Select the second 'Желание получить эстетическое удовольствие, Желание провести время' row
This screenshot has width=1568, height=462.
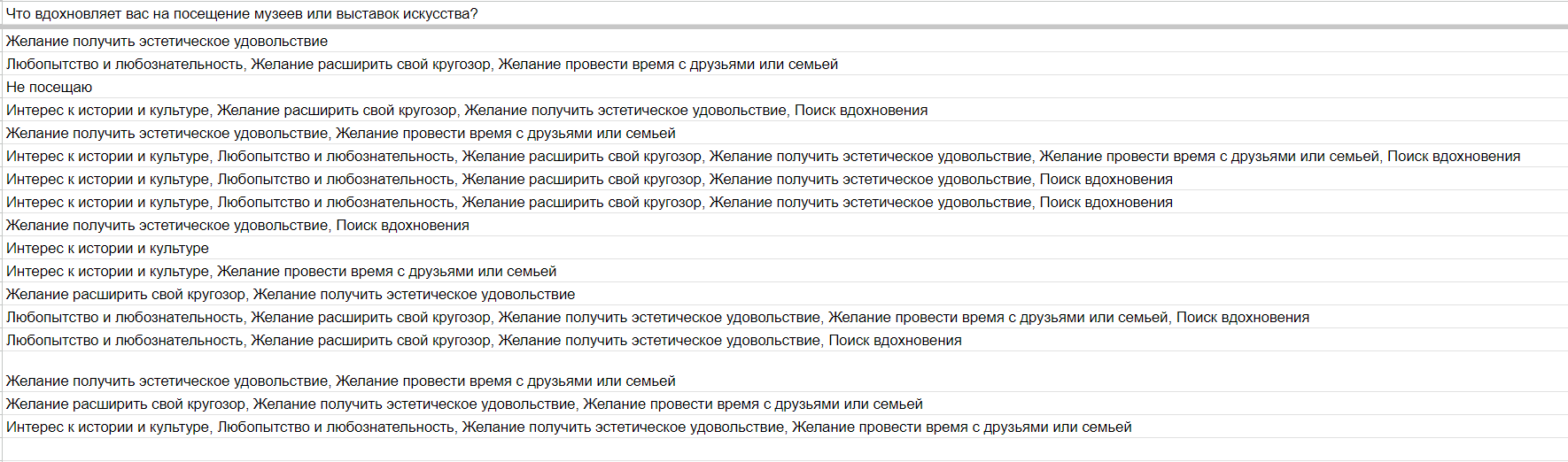tap(784, 381)
